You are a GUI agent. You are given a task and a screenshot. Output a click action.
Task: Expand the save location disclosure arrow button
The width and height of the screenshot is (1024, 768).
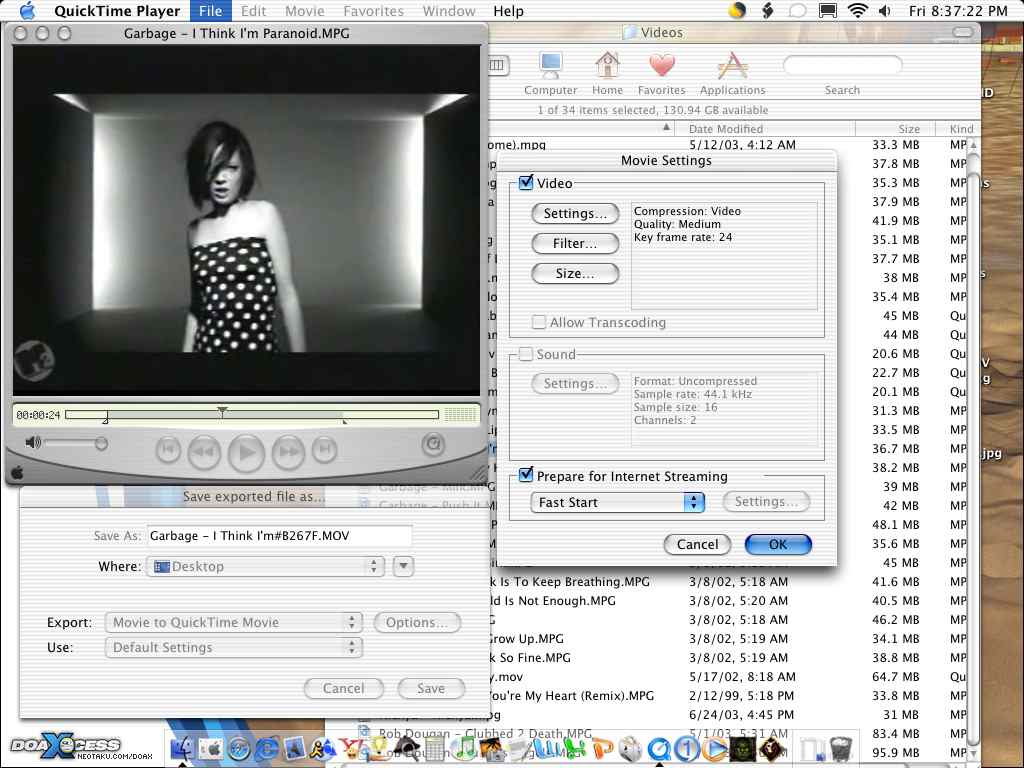coord(403,567)
